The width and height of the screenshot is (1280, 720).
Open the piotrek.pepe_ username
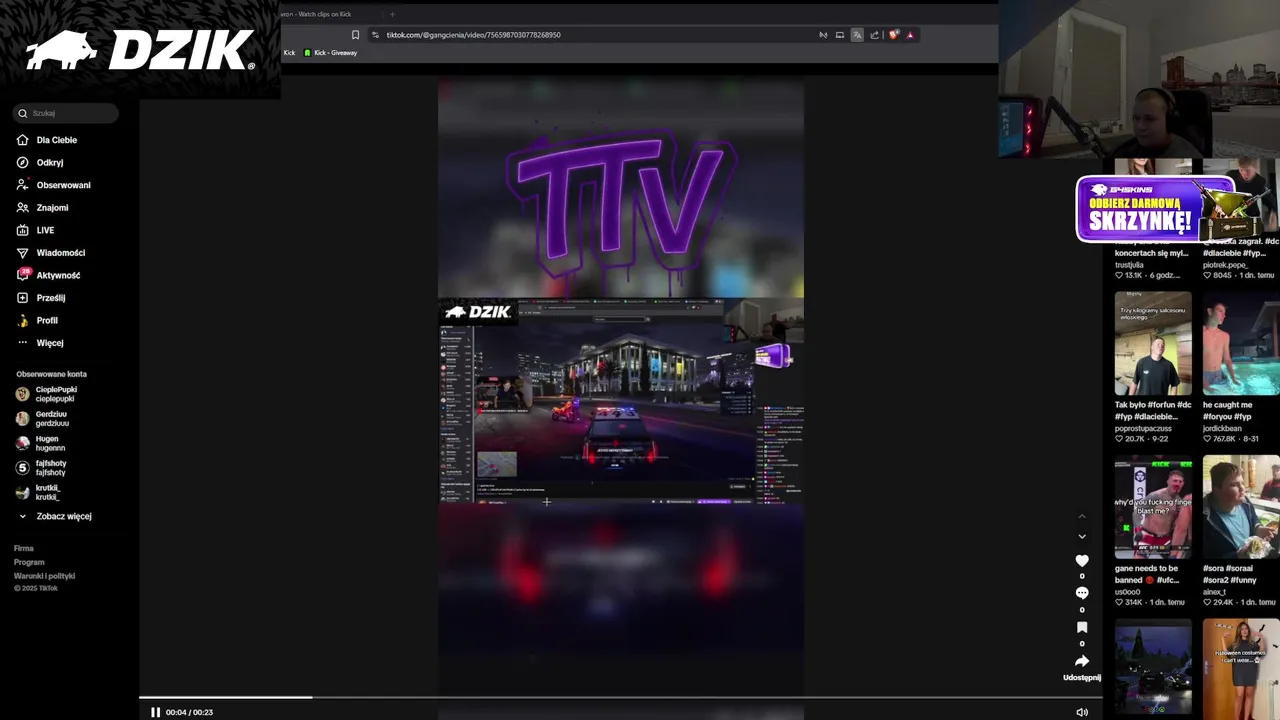click(x=1225, y=265)
